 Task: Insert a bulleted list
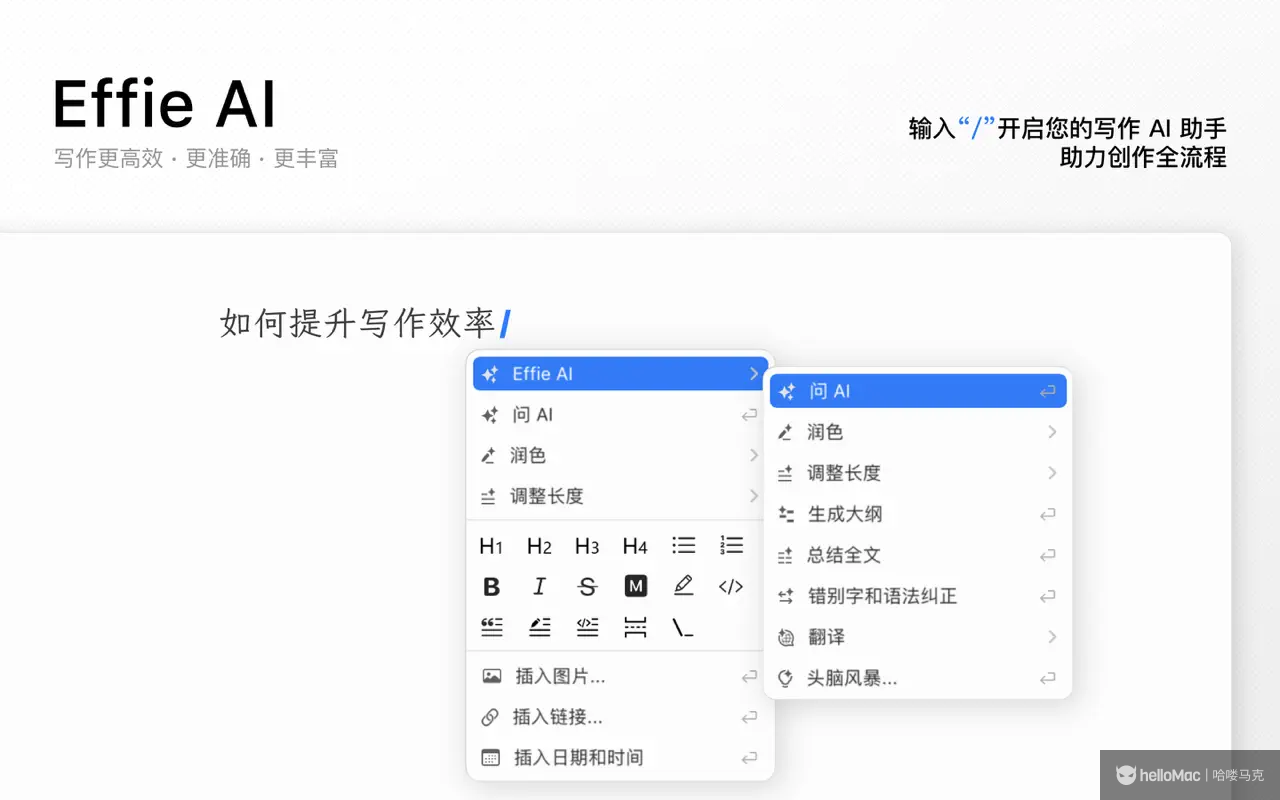[x=684, y=546]
